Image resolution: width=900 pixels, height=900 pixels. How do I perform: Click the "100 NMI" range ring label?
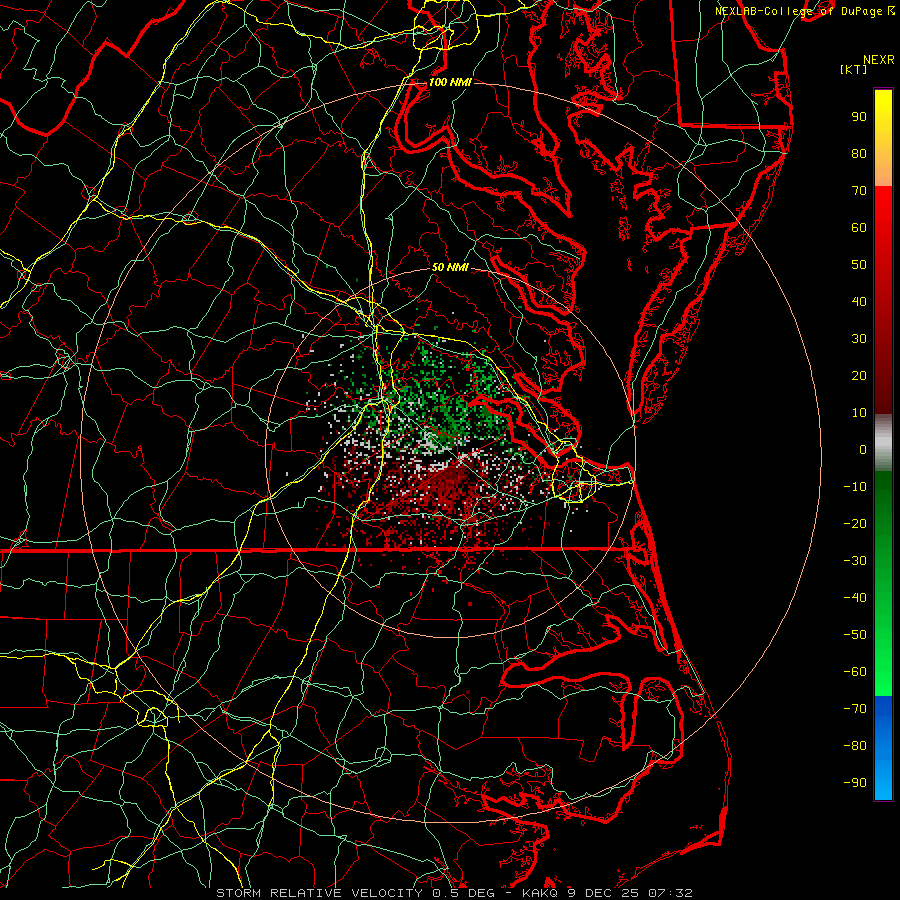tap(450, 82)
